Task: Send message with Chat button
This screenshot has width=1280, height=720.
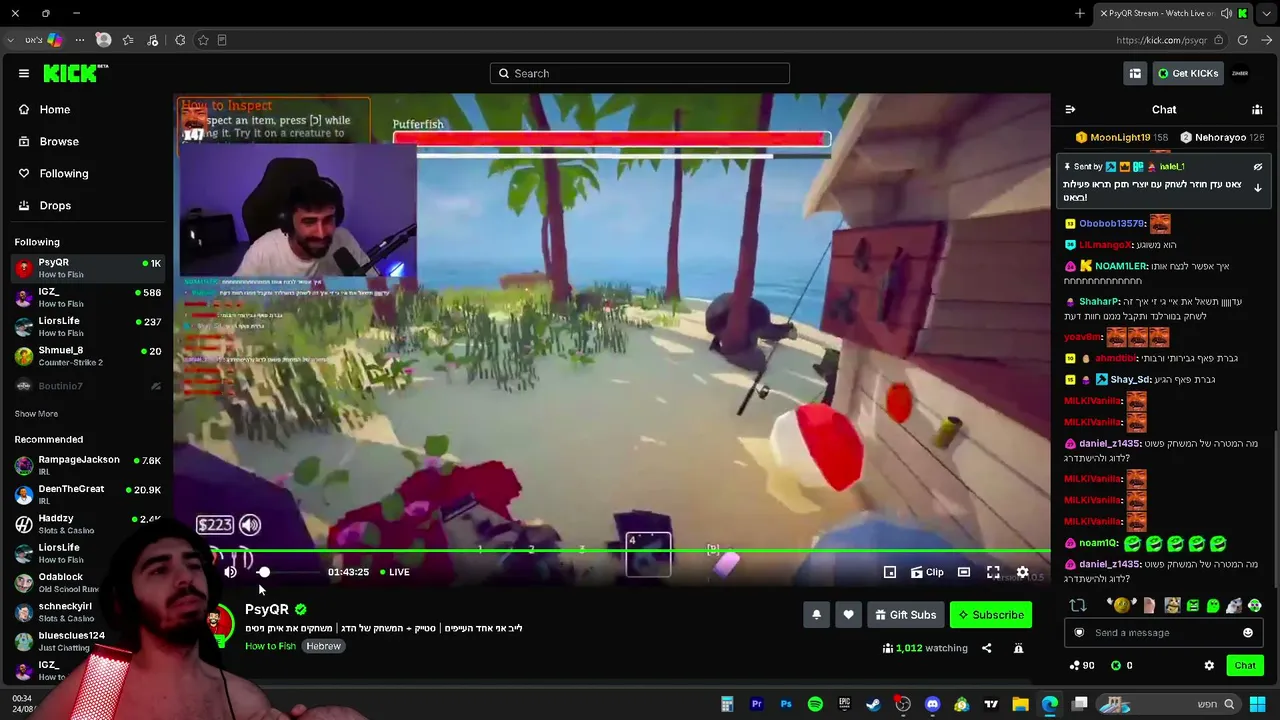Action: [1245, 665]
